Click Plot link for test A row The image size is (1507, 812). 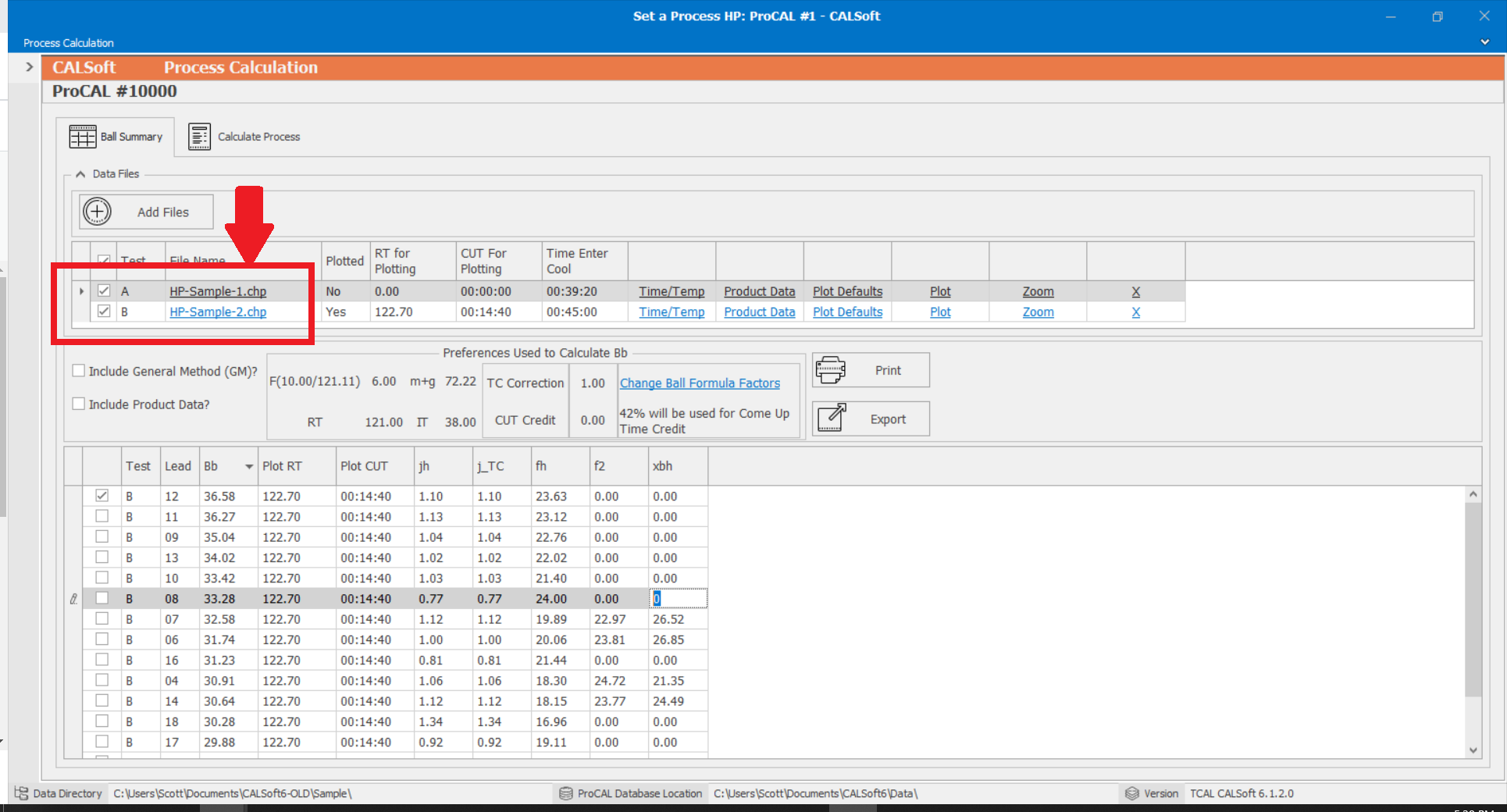[940, 291]
